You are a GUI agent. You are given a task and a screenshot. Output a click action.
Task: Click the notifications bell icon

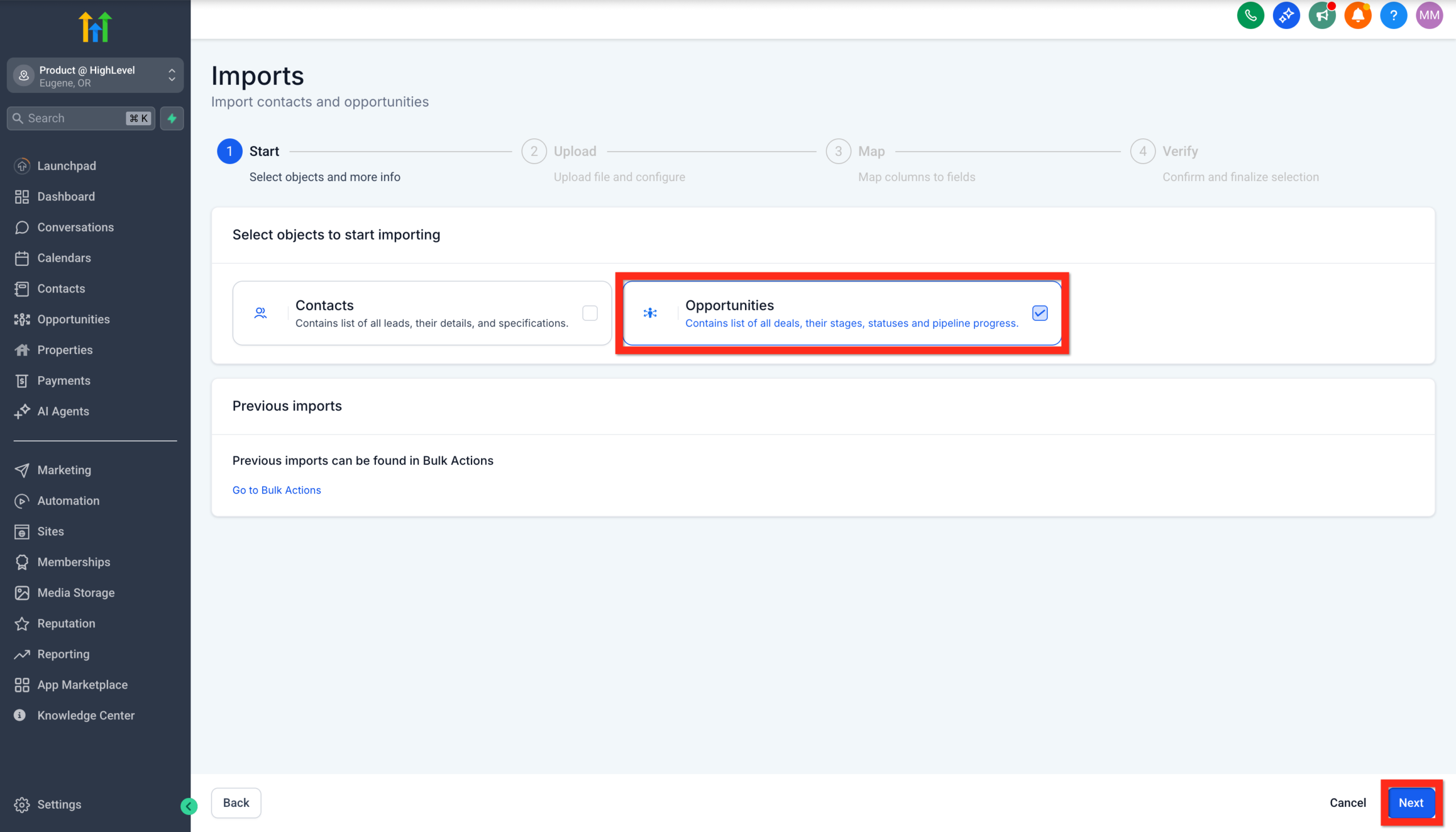[x=1357, y=15]
